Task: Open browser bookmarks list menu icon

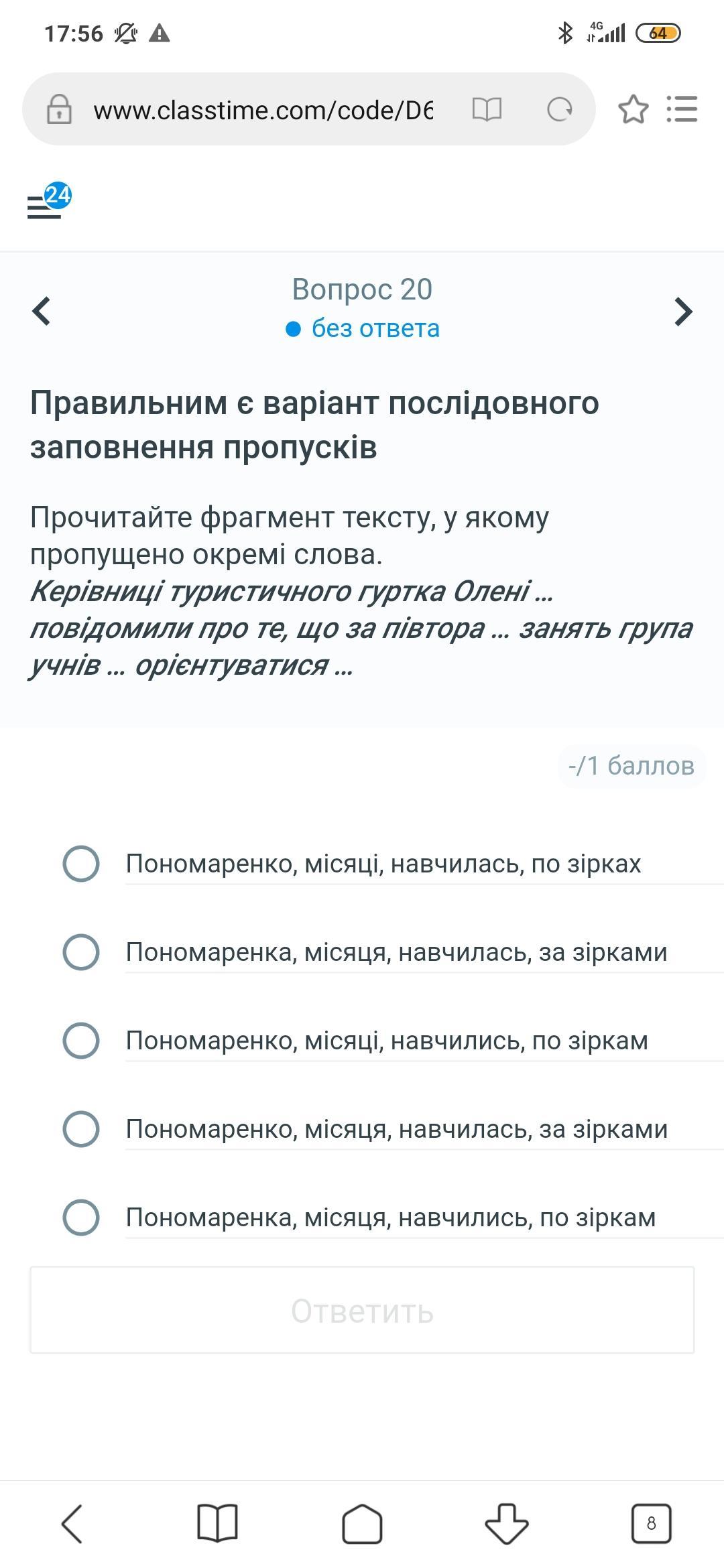Action: point(682,109)
